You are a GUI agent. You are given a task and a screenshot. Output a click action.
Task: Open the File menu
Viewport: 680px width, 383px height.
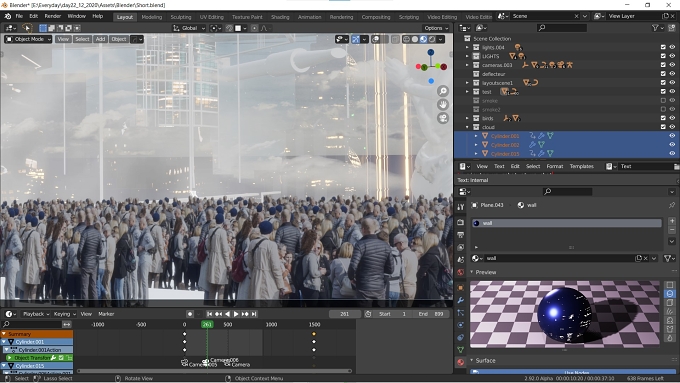[19, 16]
